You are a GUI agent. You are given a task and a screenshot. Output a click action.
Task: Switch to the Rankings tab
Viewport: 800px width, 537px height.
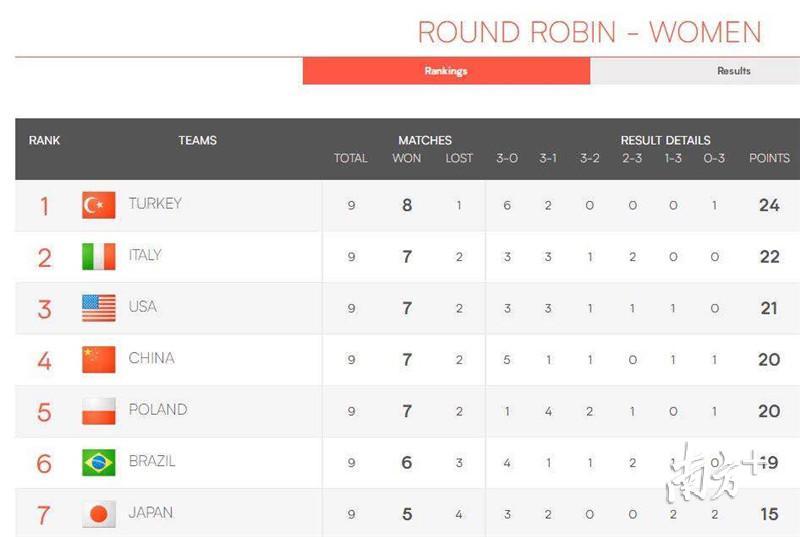pos(446,71)
